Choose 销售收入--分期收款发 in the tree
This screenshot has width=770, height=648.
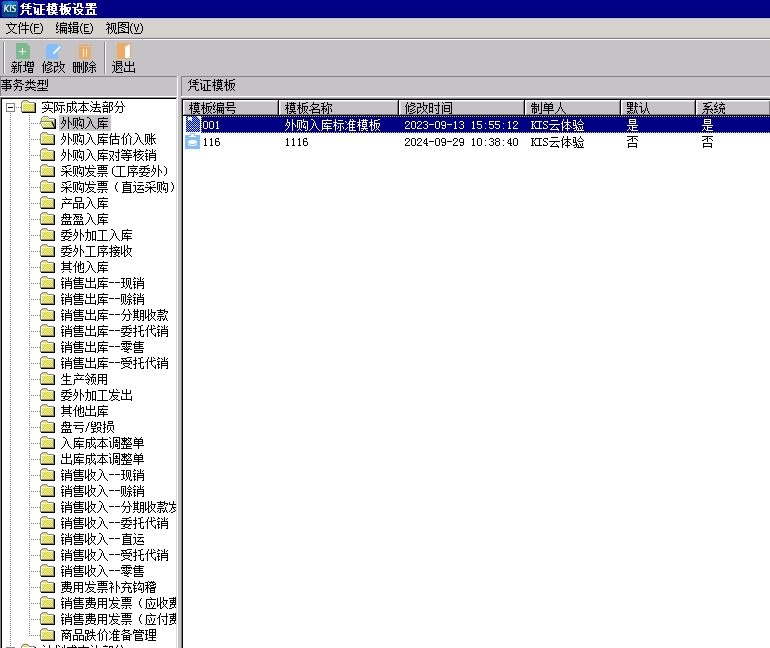click(x=118, y=507)
